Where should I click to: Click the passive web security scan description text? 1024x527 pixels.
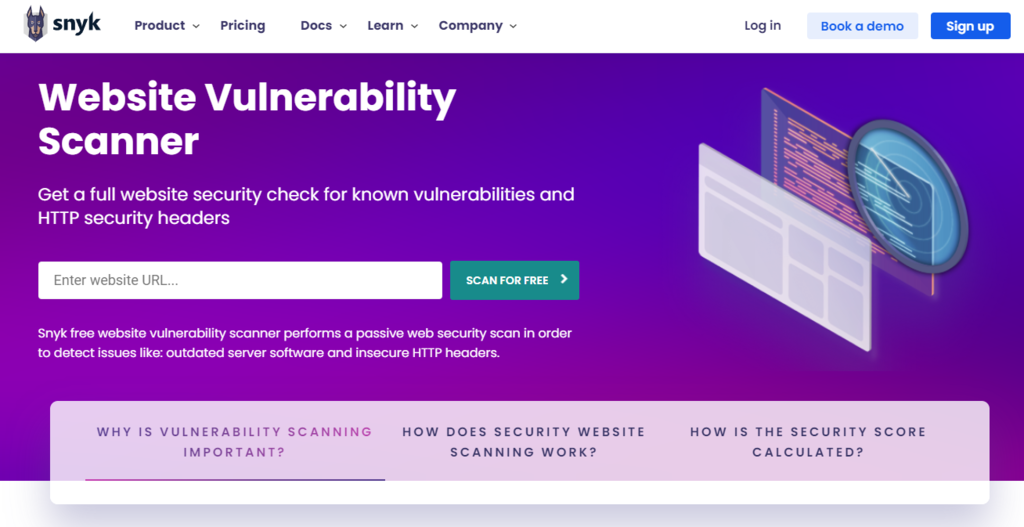[305, 343]
